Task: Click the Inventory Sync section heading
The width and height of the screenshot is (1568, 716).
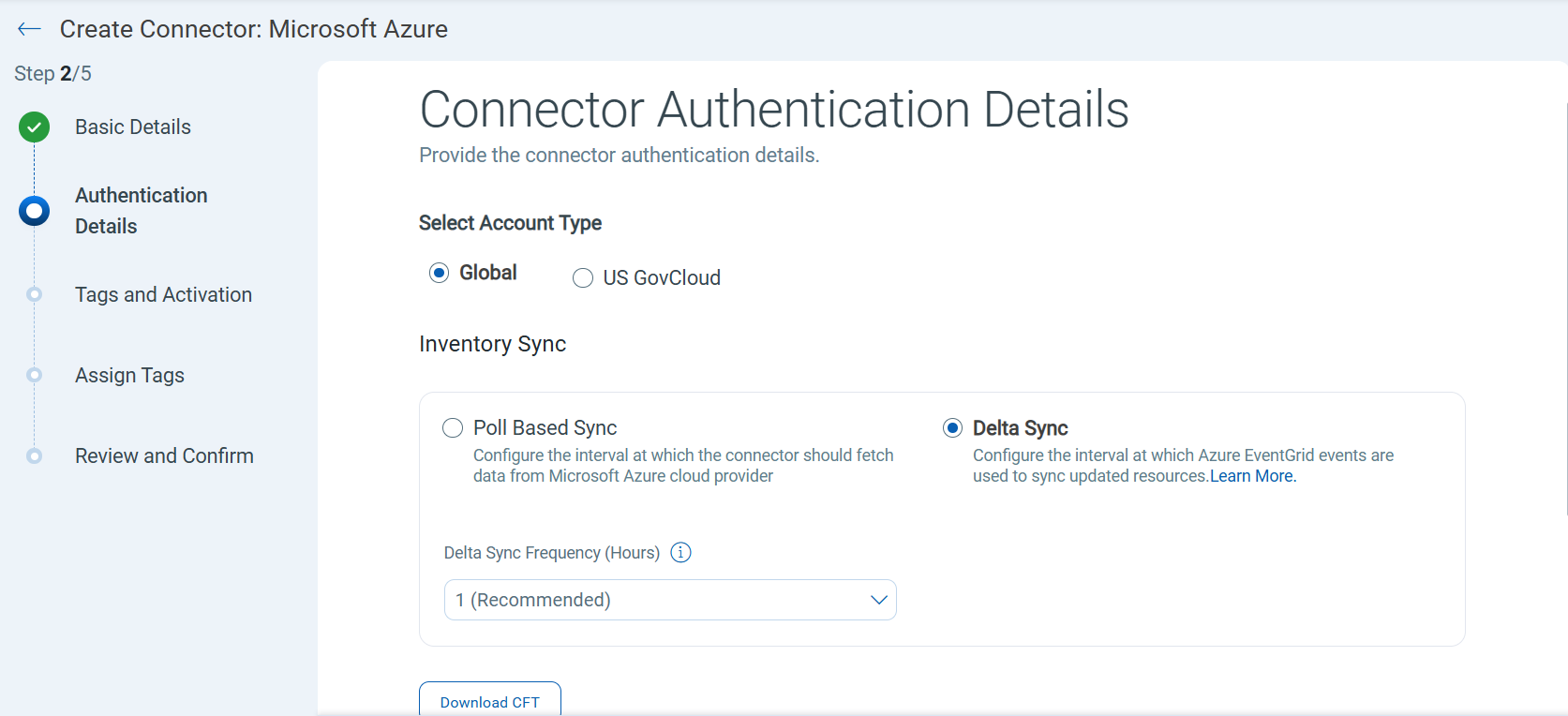Action: coord(492,344)
